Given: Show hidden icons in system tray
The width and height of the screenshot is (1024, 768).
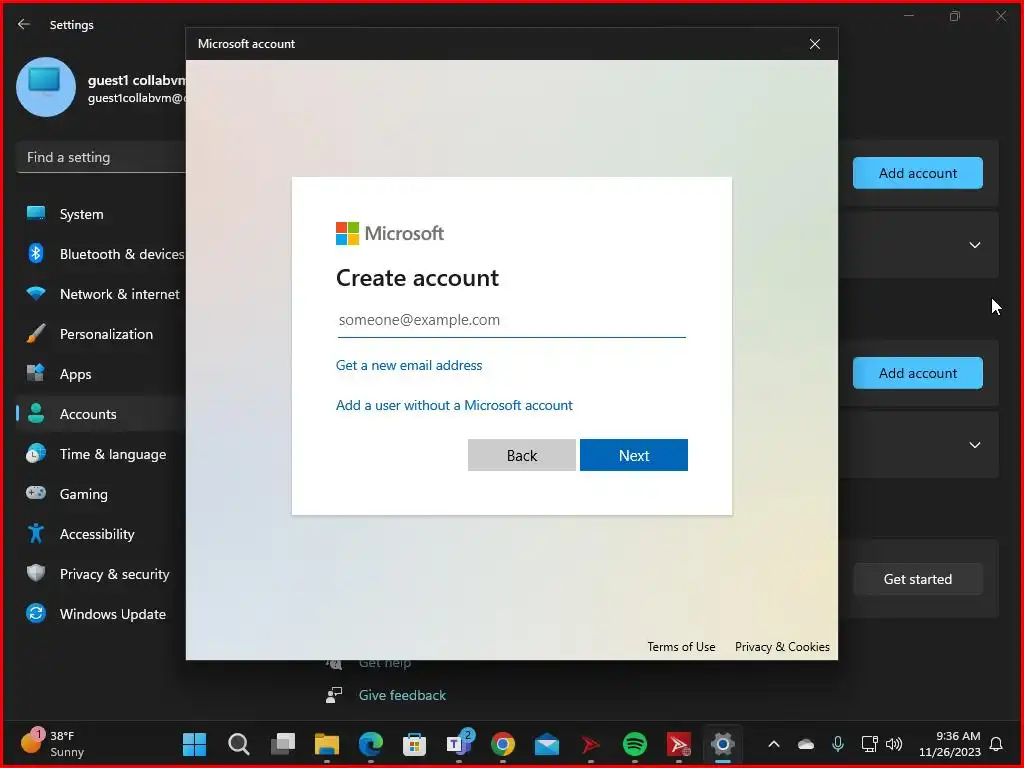Looking at the screenshot, I should 774,744.
